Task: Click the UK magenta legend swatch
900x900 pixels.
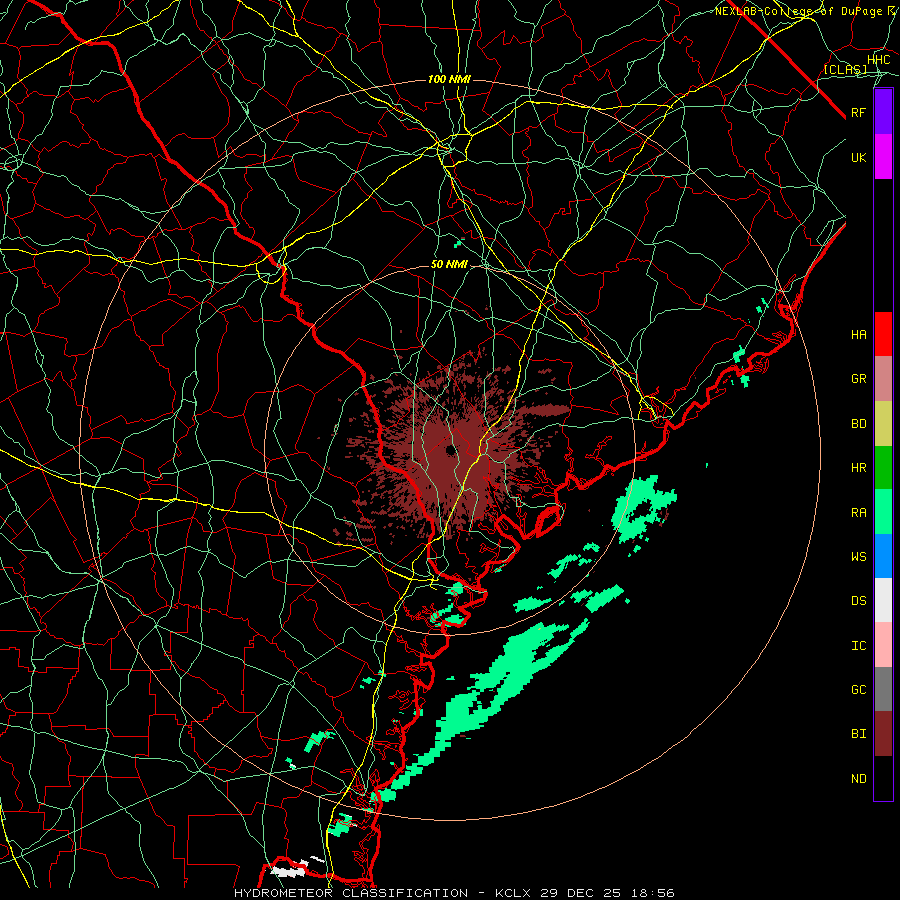Action: (883, 157)
